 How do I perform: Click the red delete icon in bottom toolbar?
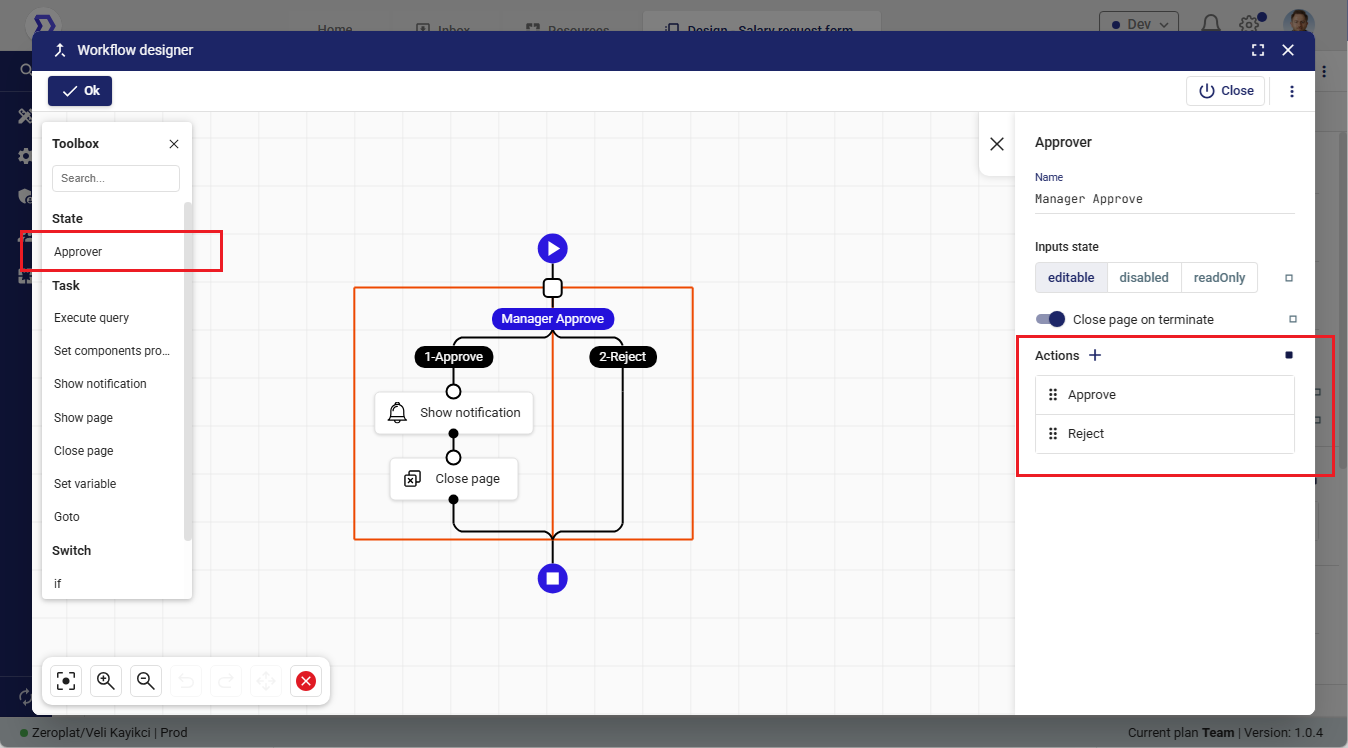point(306,681)
